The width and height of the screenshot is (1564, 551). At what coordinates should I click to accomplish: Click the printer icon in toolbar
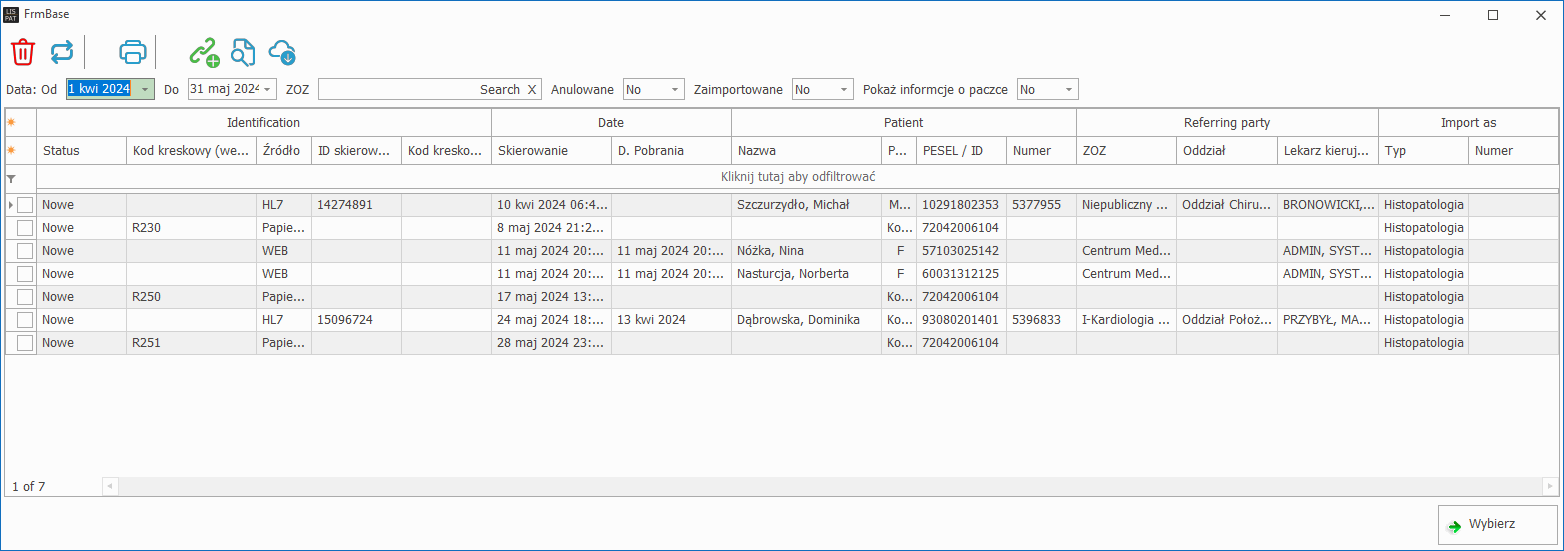coord(133,52)
